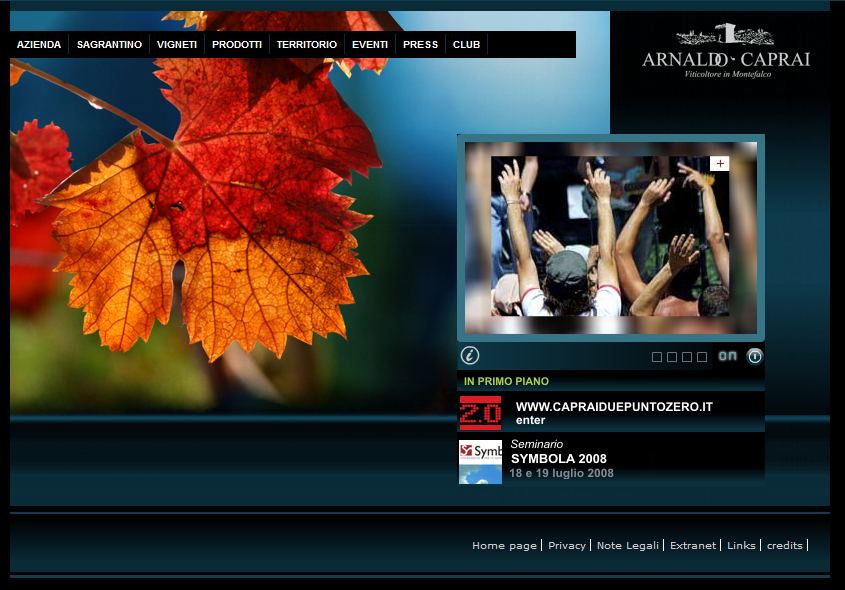The width and height of the screenshot is (845, 590).
Task: Click the Symbola seminar thumbnail
Action: [480, 462]
